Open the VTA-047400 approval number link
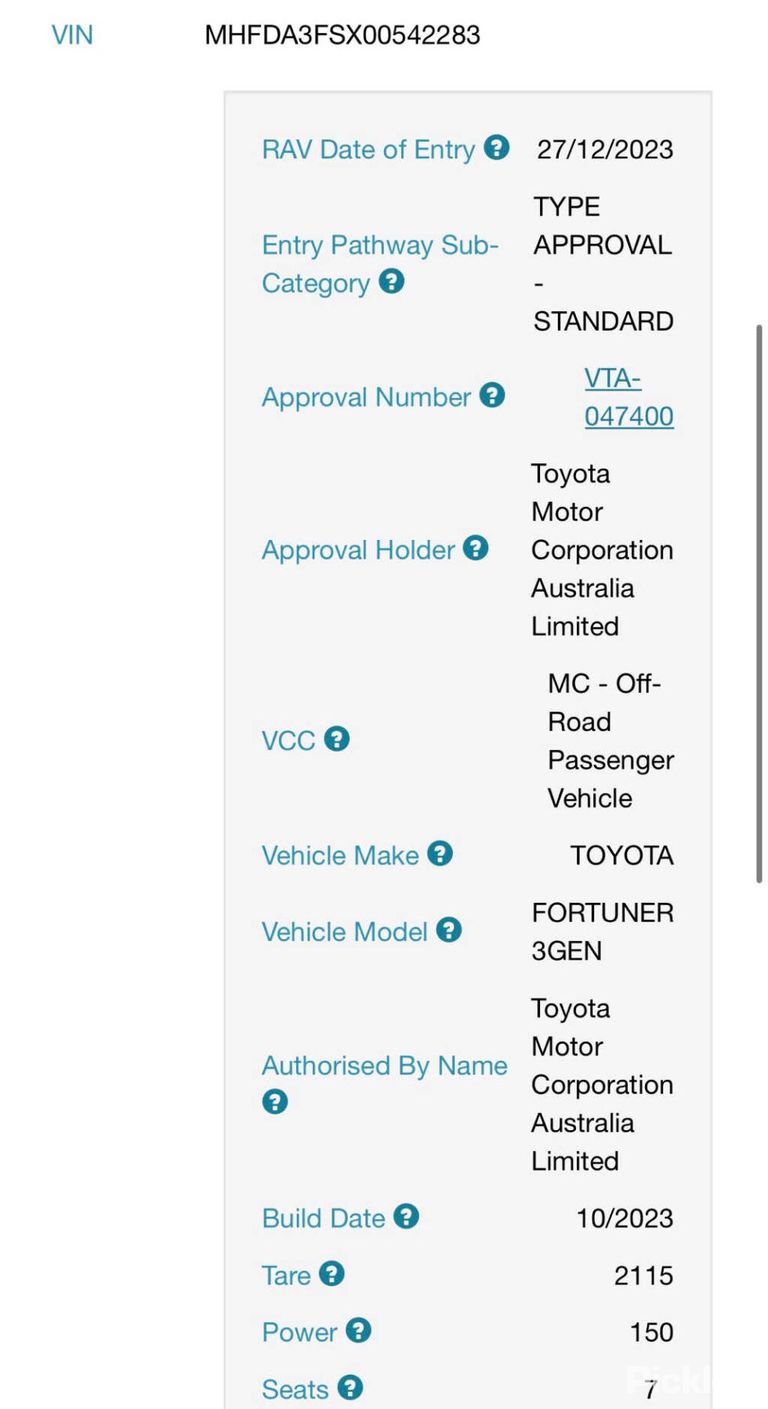The image size is (768, 1409). [x=629, y=397]
